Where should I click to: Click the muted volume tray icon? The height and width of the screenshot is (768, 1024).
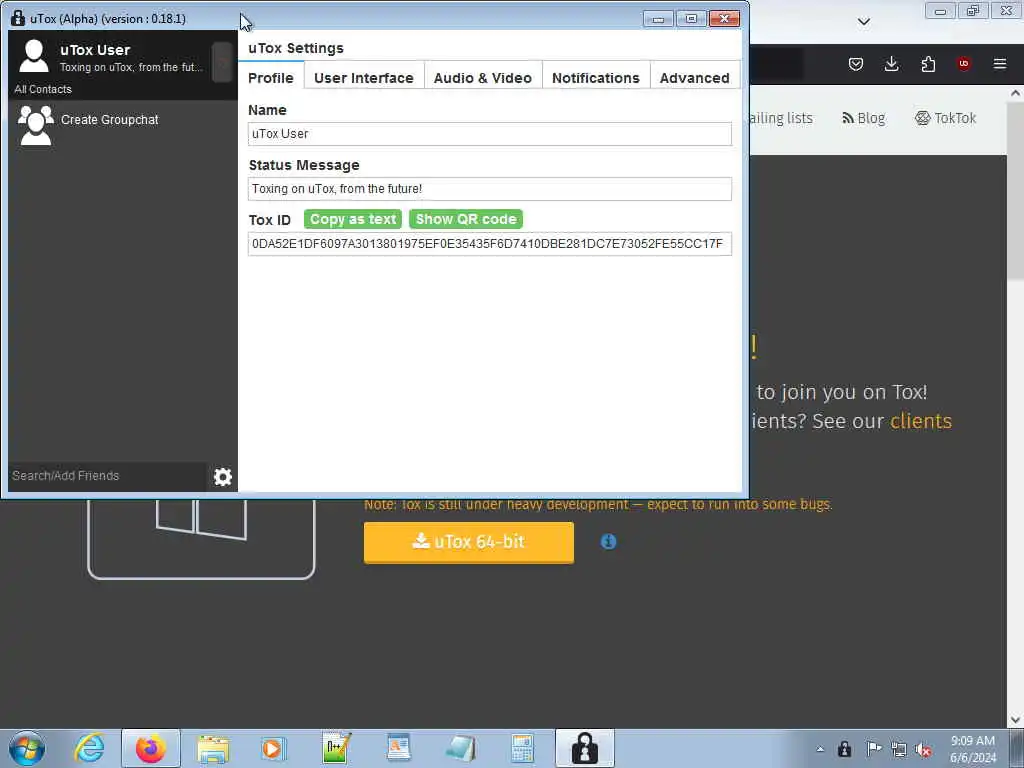(923, 750)
